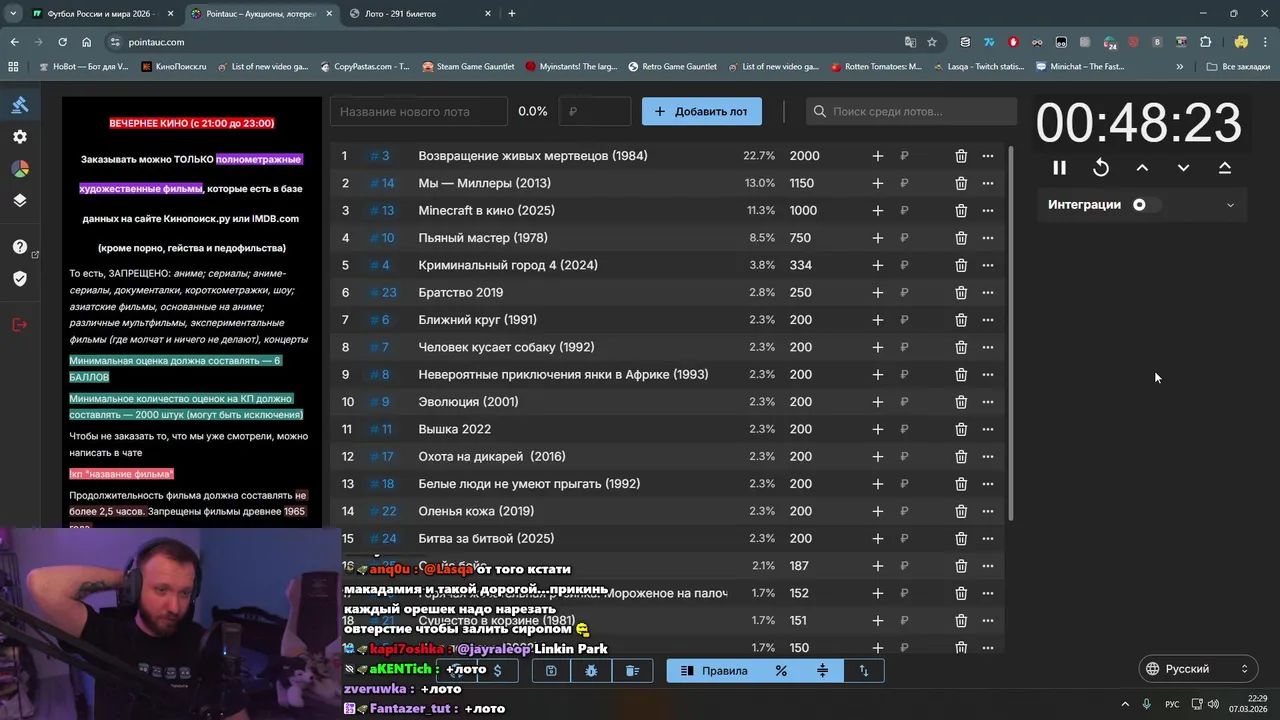
Task: Click the Правила button in bottom toolbar
Action: 714,671
